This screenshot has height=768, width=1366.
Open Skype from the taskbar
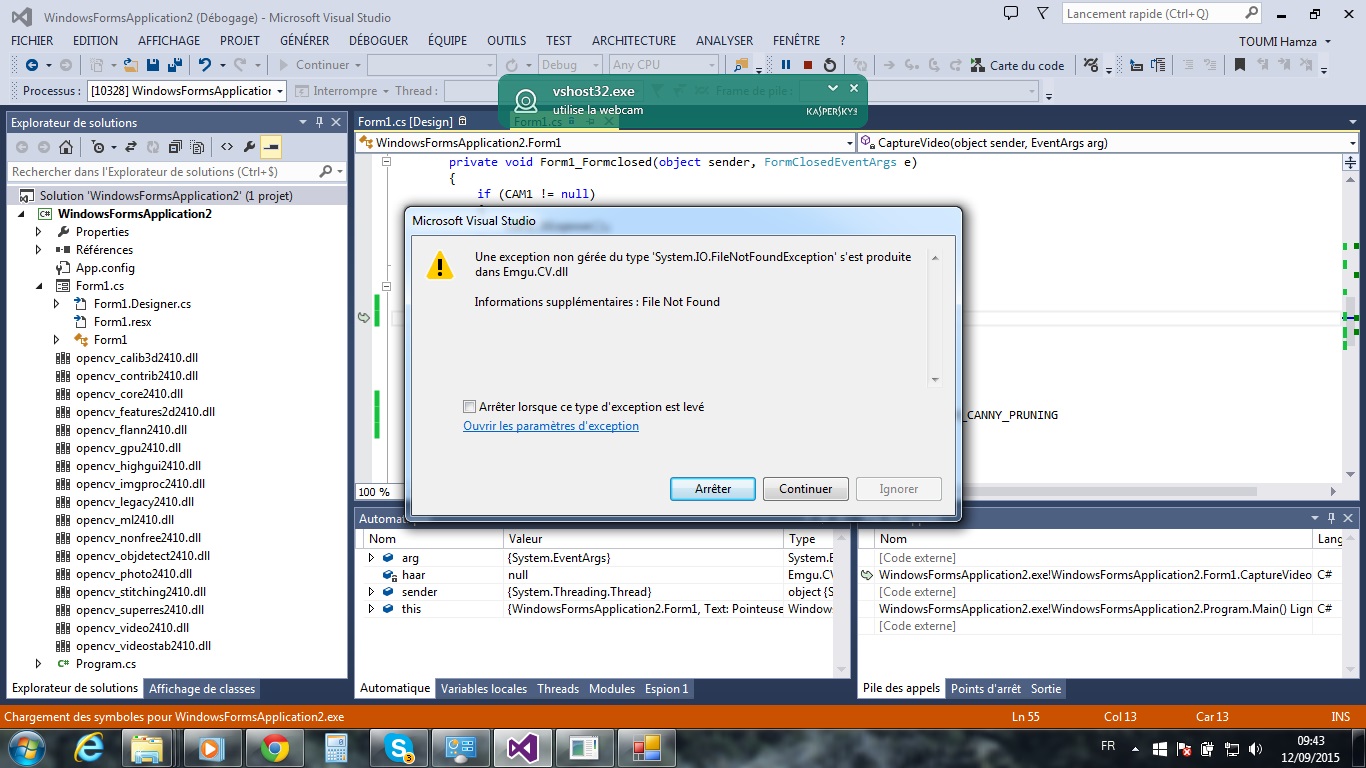click(399, 747)
